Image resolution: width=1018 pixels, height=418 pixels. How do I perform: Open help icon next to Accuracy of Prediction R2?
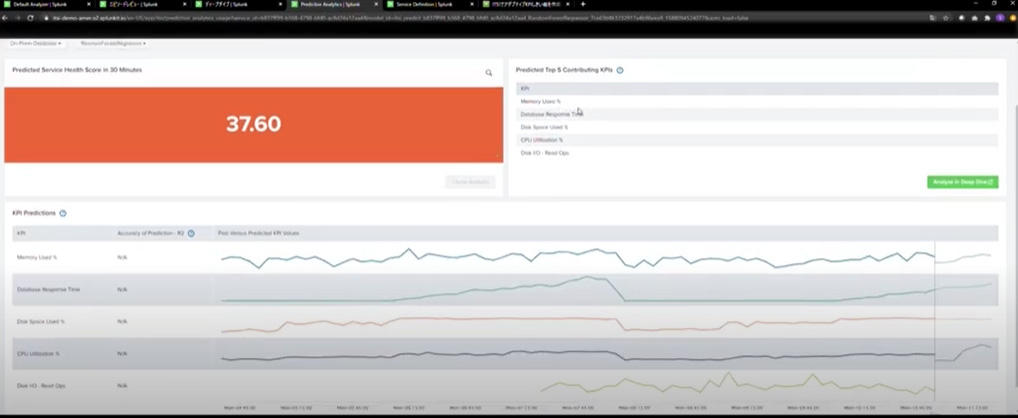(191, 233)
